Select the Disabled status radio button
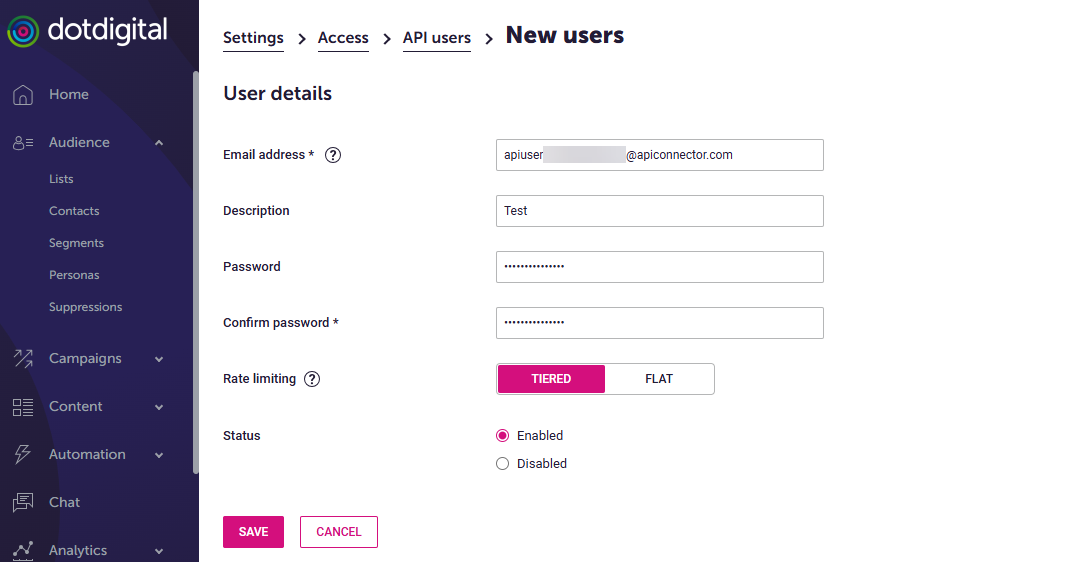The image size is (1067, 562). 503,464
